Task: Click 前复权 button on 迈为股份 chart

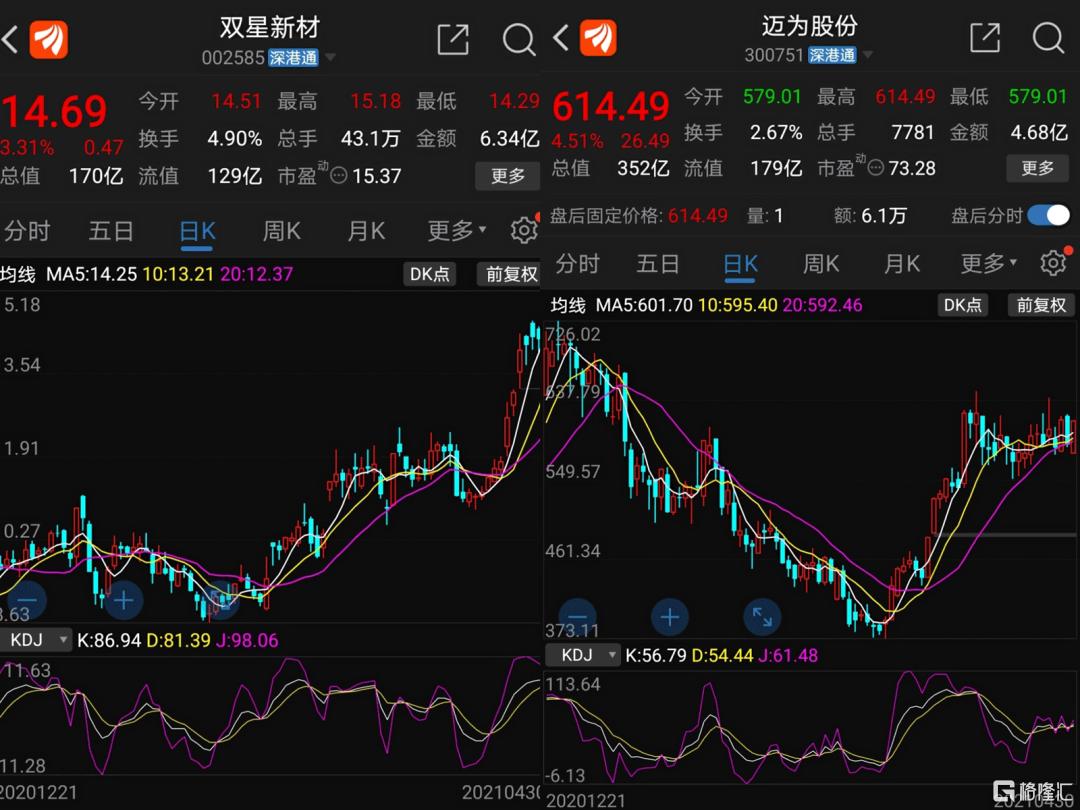Action: point(1041,304)
